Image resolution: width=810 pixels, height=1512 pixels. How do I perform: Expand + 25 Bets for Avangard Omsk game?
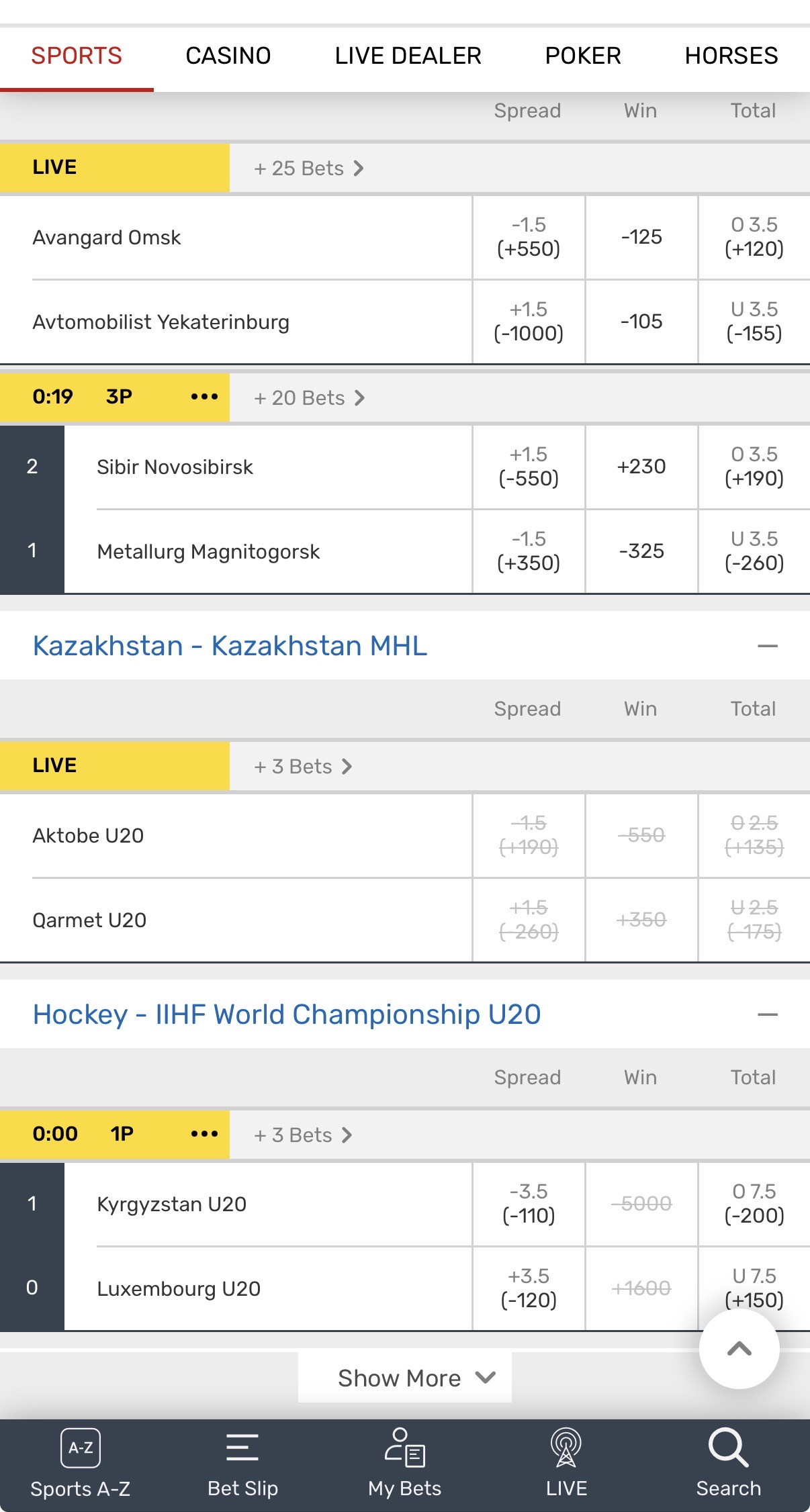[309, 168]
